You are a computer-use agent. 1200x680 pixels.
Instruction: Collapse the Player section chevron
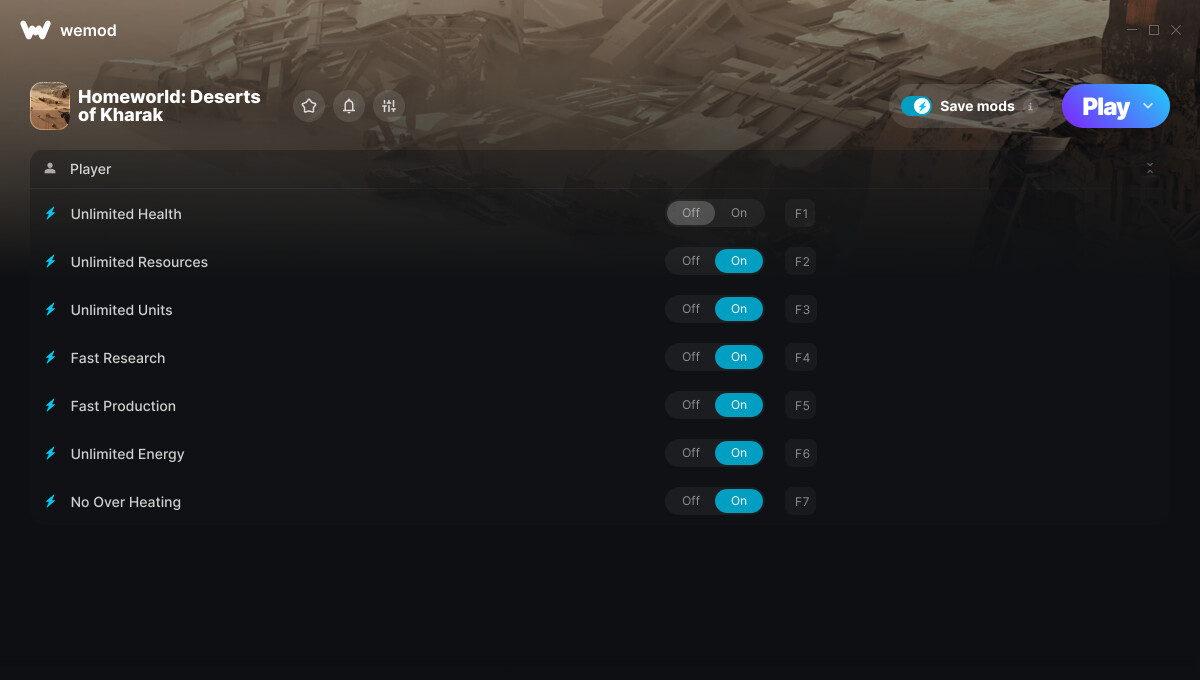pyautogui.click(x=1150, y=169)
